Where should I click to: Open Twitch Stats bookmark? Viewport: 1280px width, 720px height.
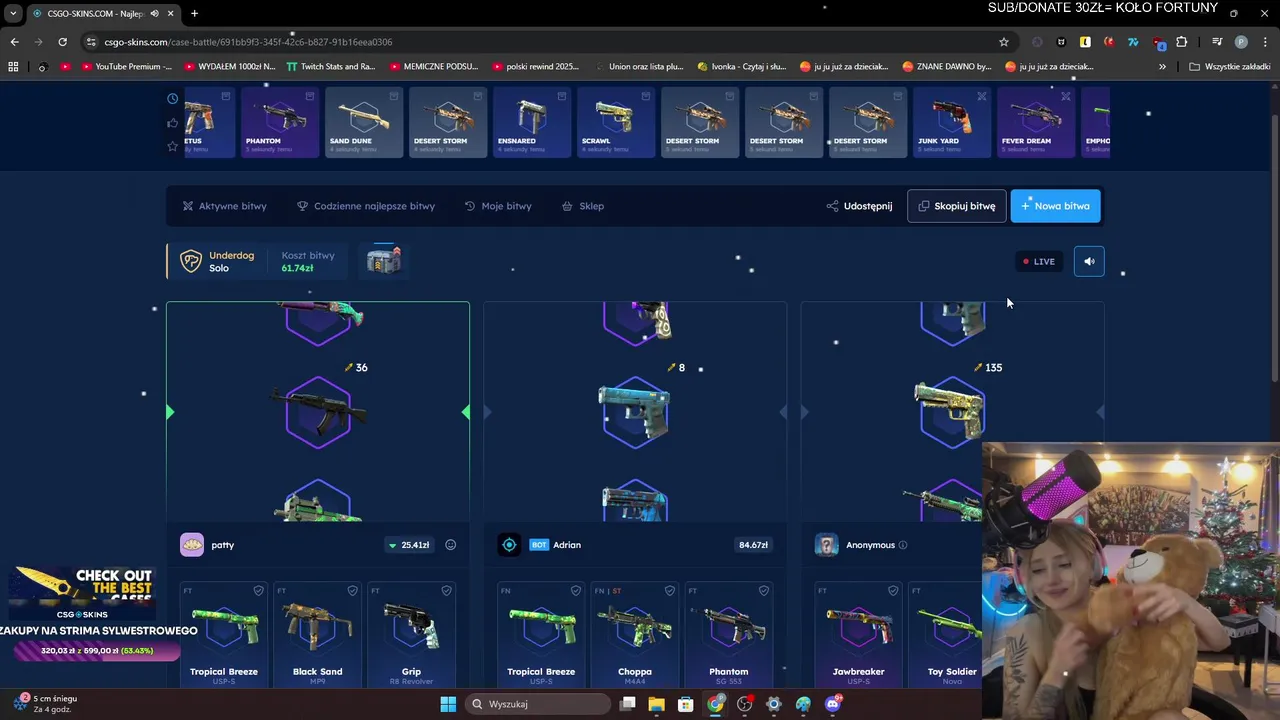point(330,67)
